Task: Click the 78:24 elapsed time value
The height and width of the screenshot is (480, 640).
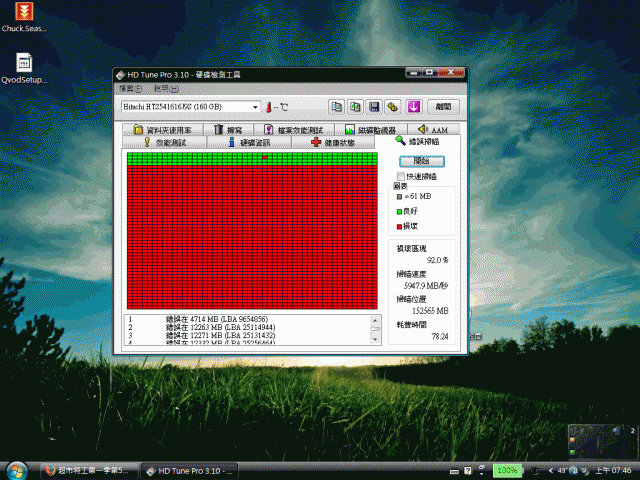Action: [440, 337]
